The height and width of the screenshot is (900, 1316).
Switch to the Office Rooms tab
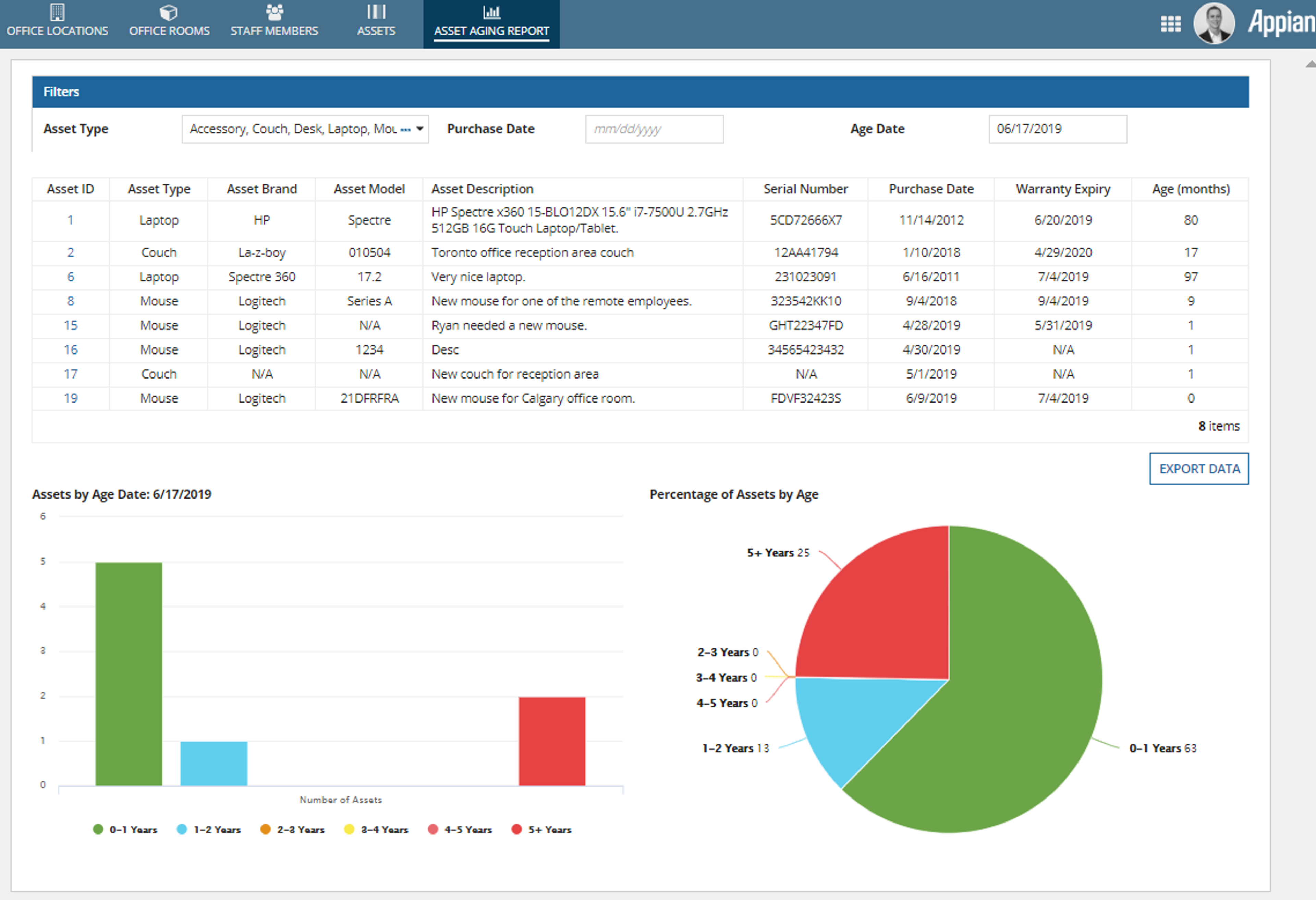(x=169, y=24)
